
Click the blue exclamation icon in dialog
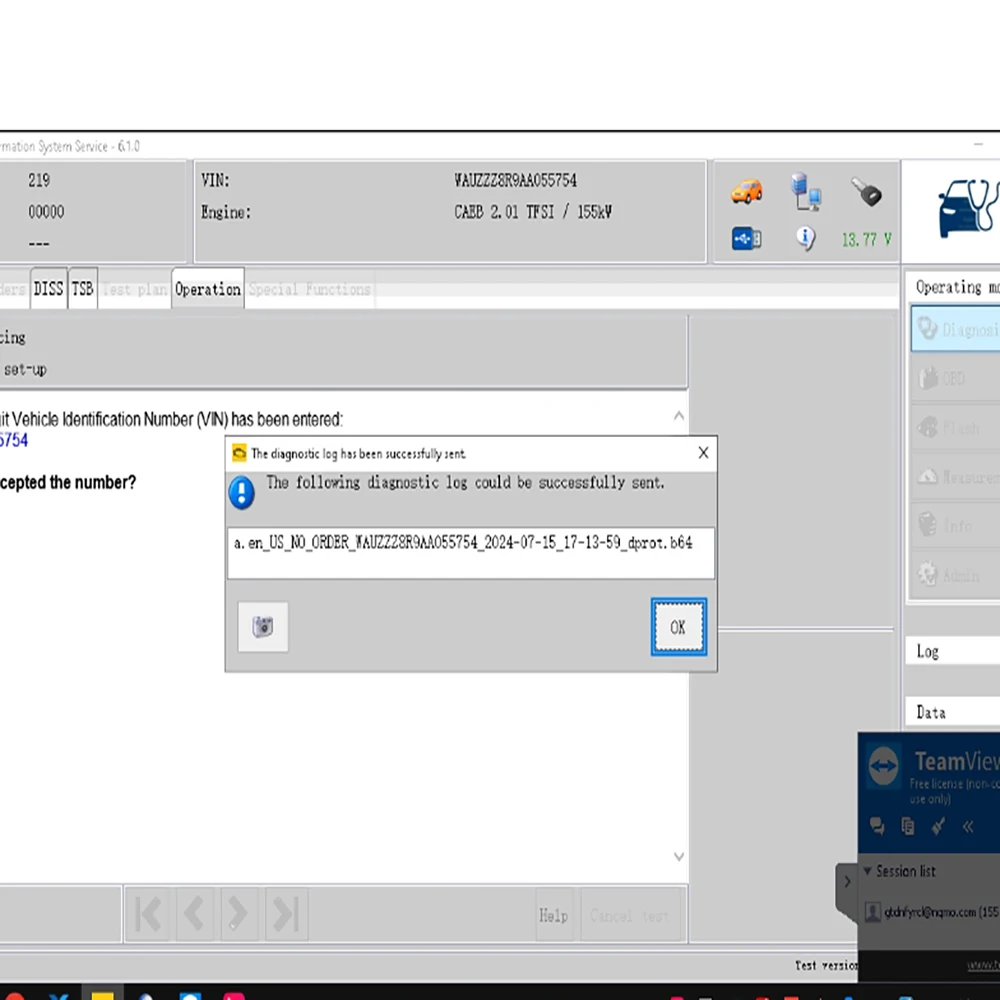(x=242, y=492)
